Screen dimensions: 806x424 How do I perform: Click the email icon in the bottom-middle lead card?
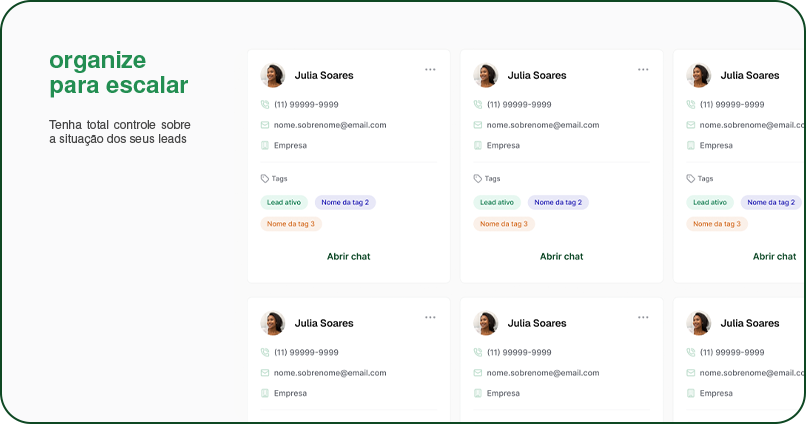(x=478, y=373)
